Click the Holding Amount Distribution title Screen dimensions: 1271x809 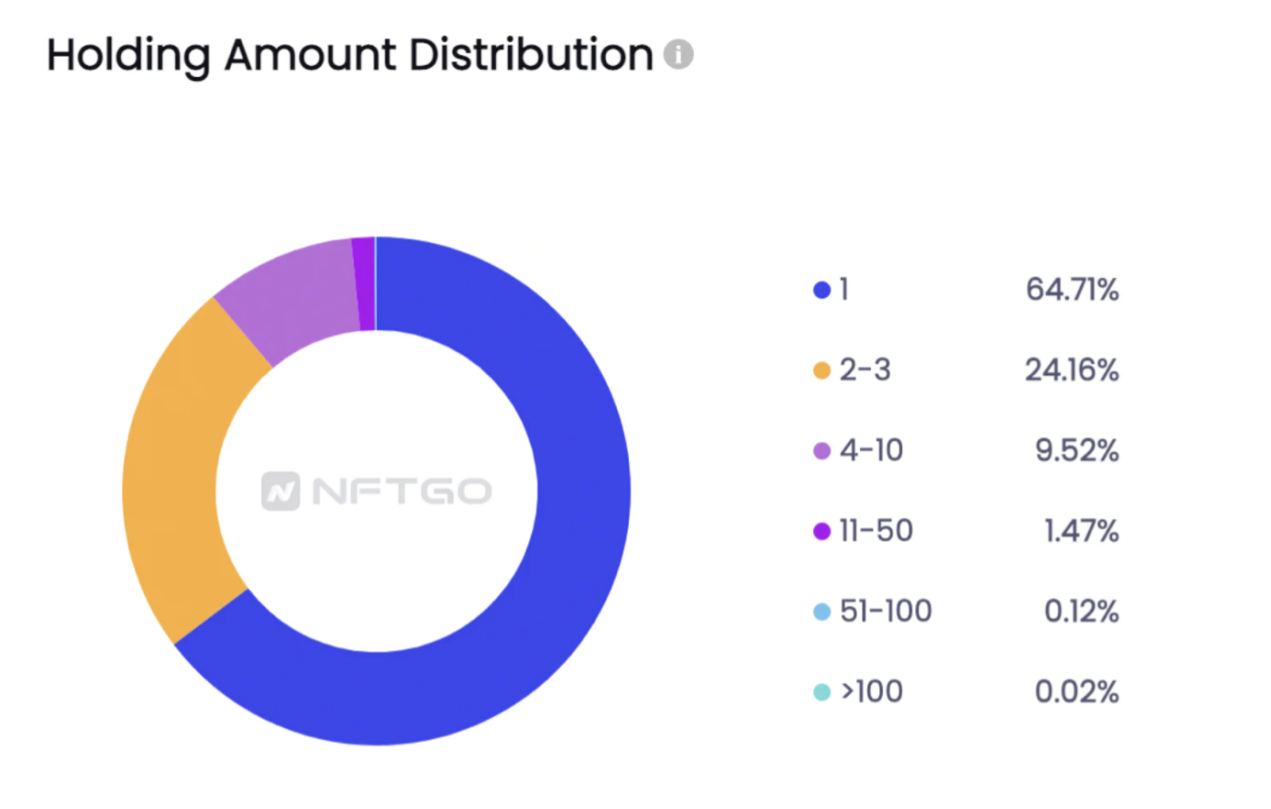coord(350,55)
